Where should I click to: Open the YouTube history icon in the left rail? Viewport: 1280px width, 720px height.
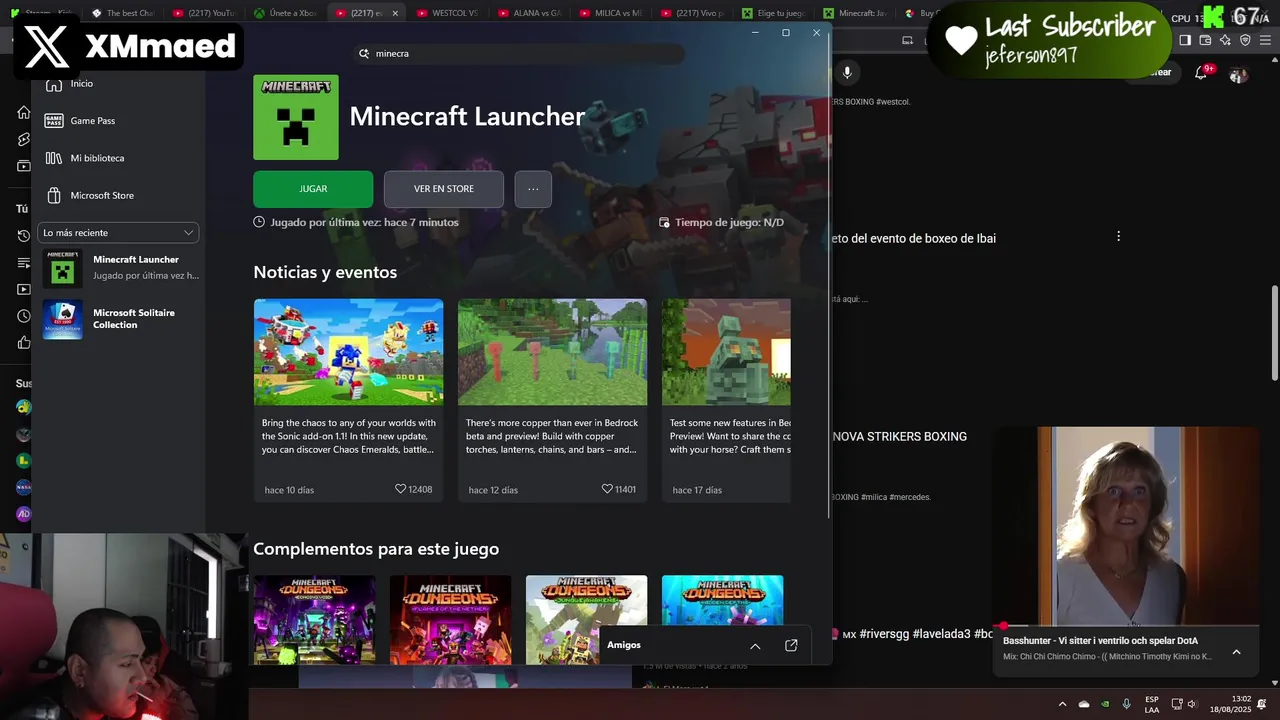(24, 236)
